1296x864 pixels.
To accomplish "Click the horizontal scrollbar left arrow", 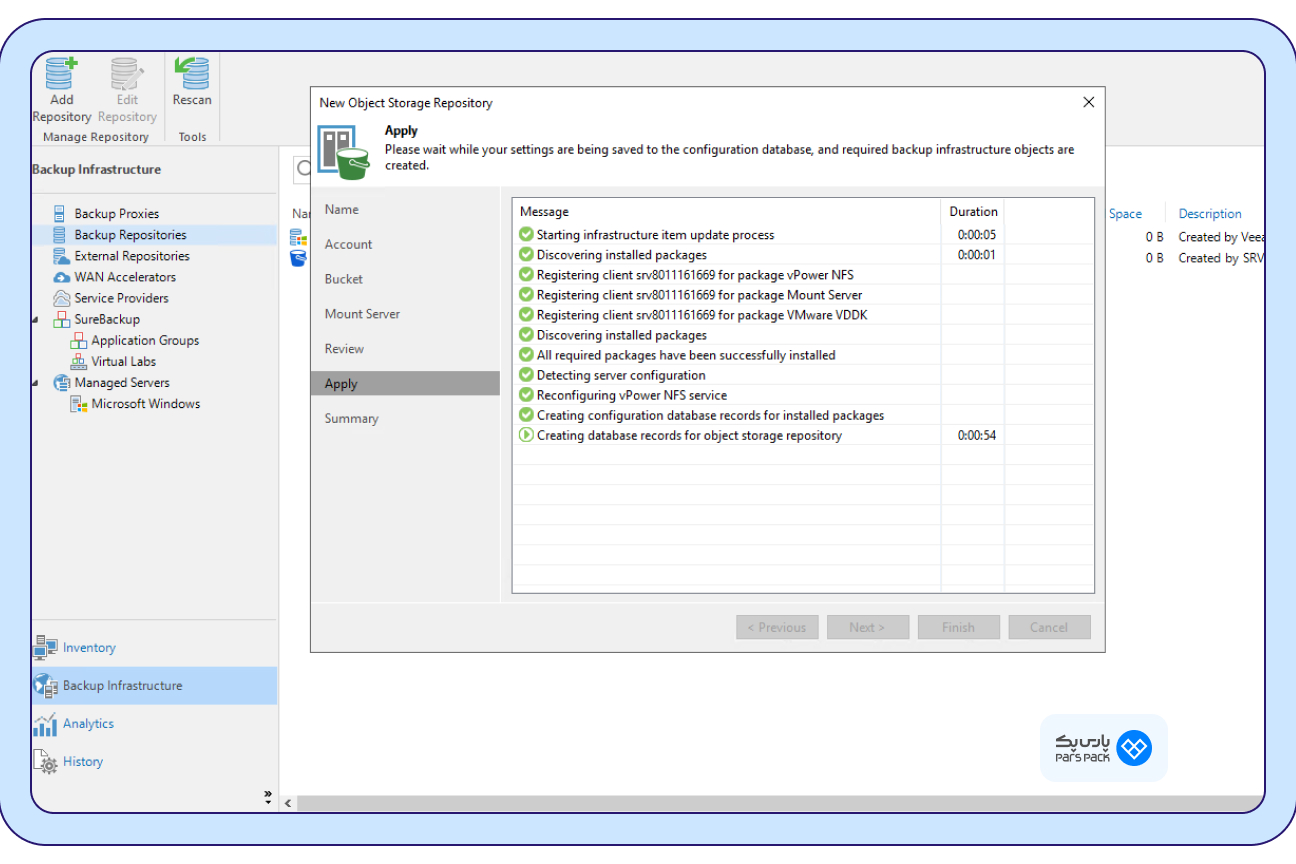I will point(288,803).
